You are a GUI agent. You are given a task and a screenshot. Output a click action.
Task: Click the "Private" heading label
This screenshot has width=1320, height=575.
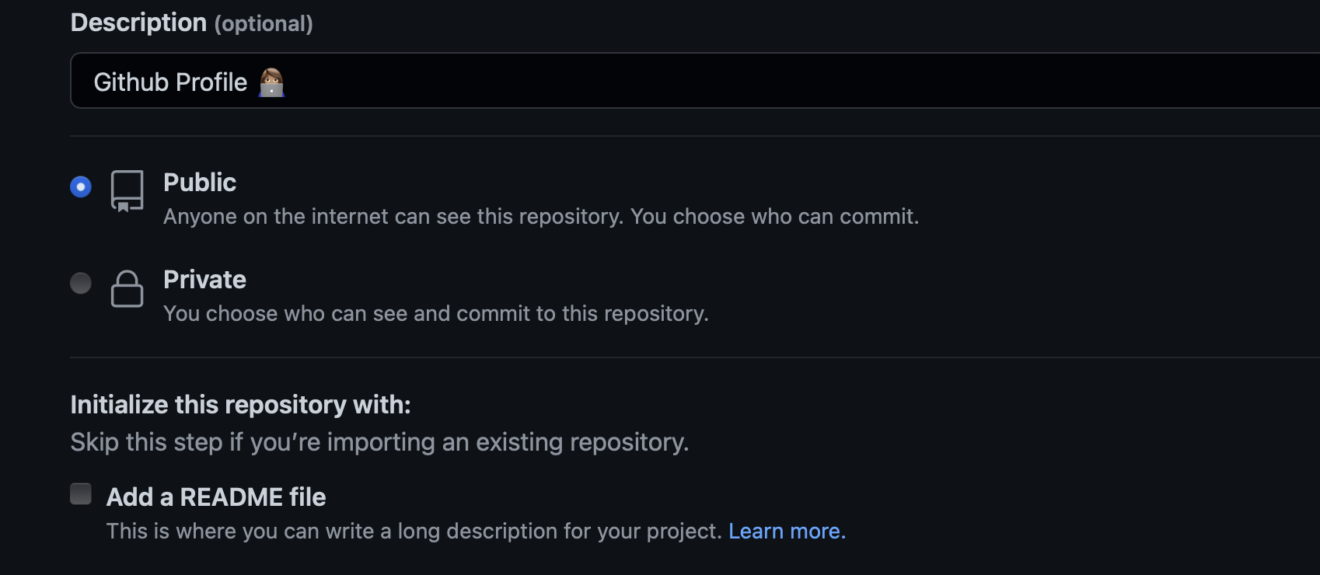click(205, 279)
